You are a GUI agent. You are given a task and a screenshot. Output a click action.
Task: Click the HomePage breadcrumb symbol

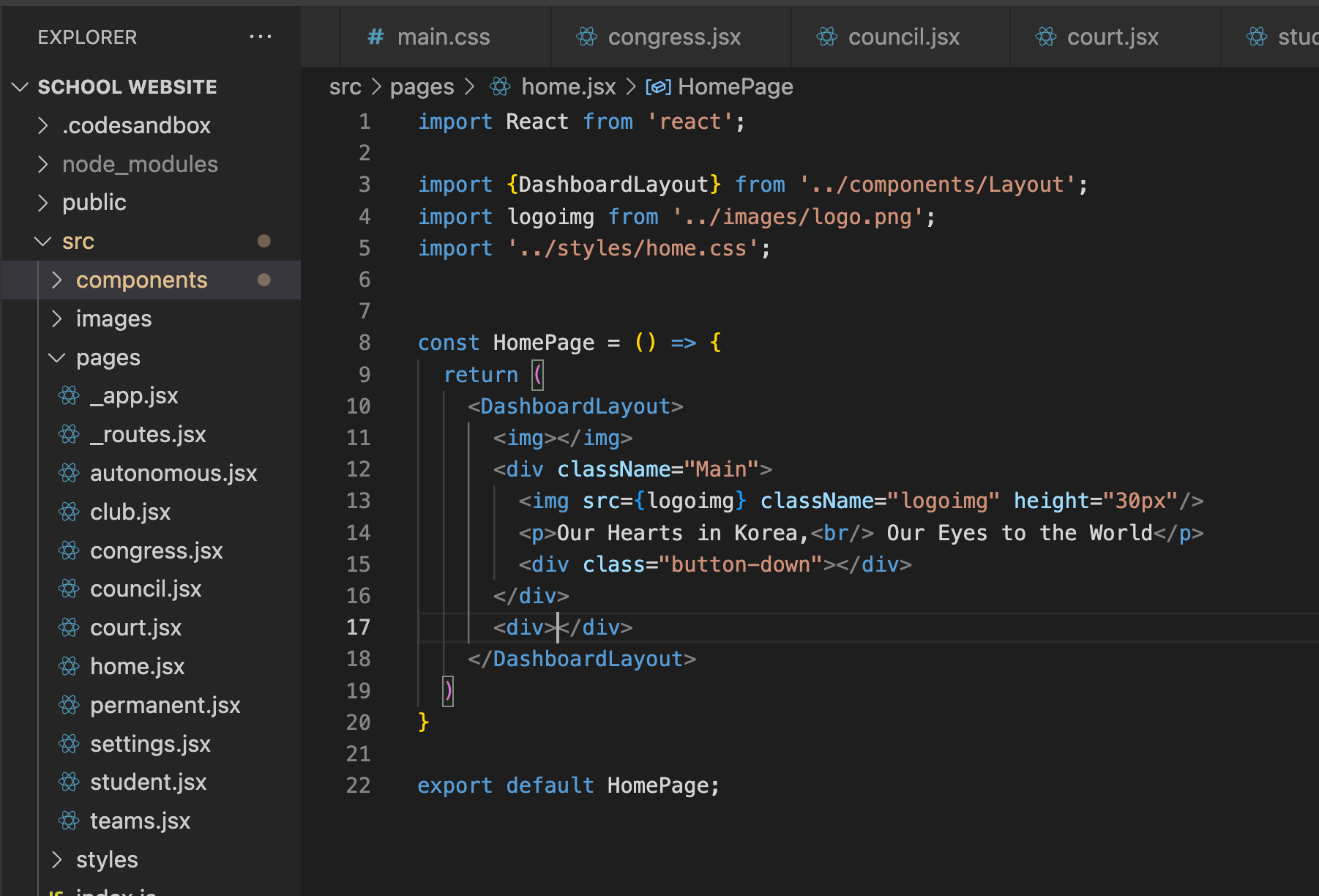[x=735, y=87]
